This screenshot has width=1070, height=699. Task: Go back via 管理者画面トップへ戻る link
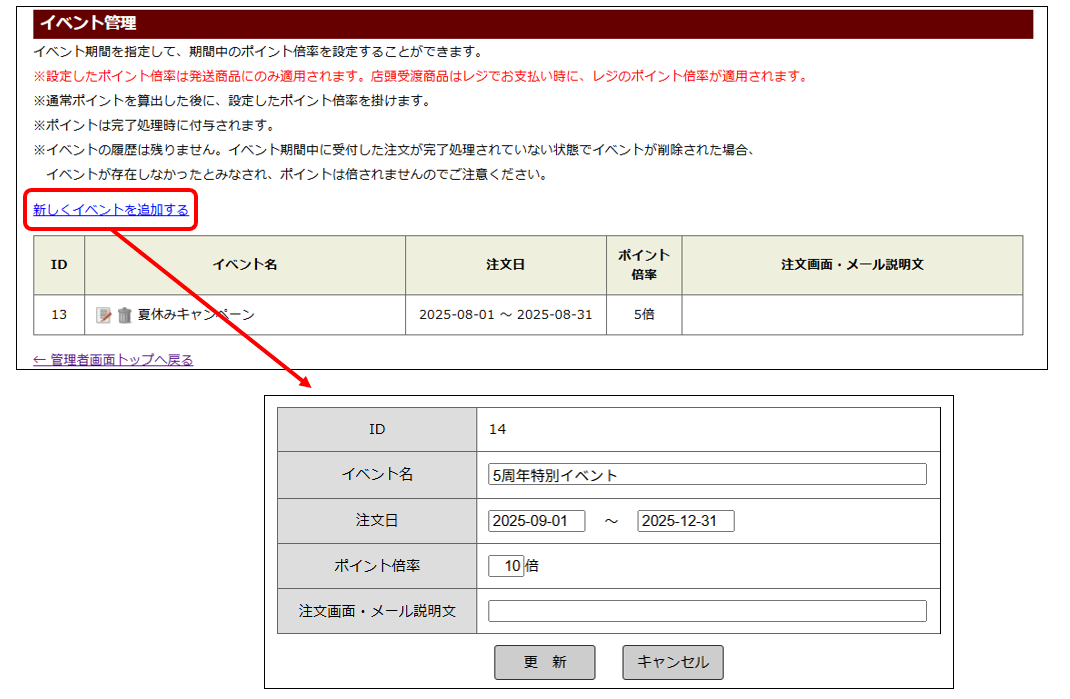[113, 360]
